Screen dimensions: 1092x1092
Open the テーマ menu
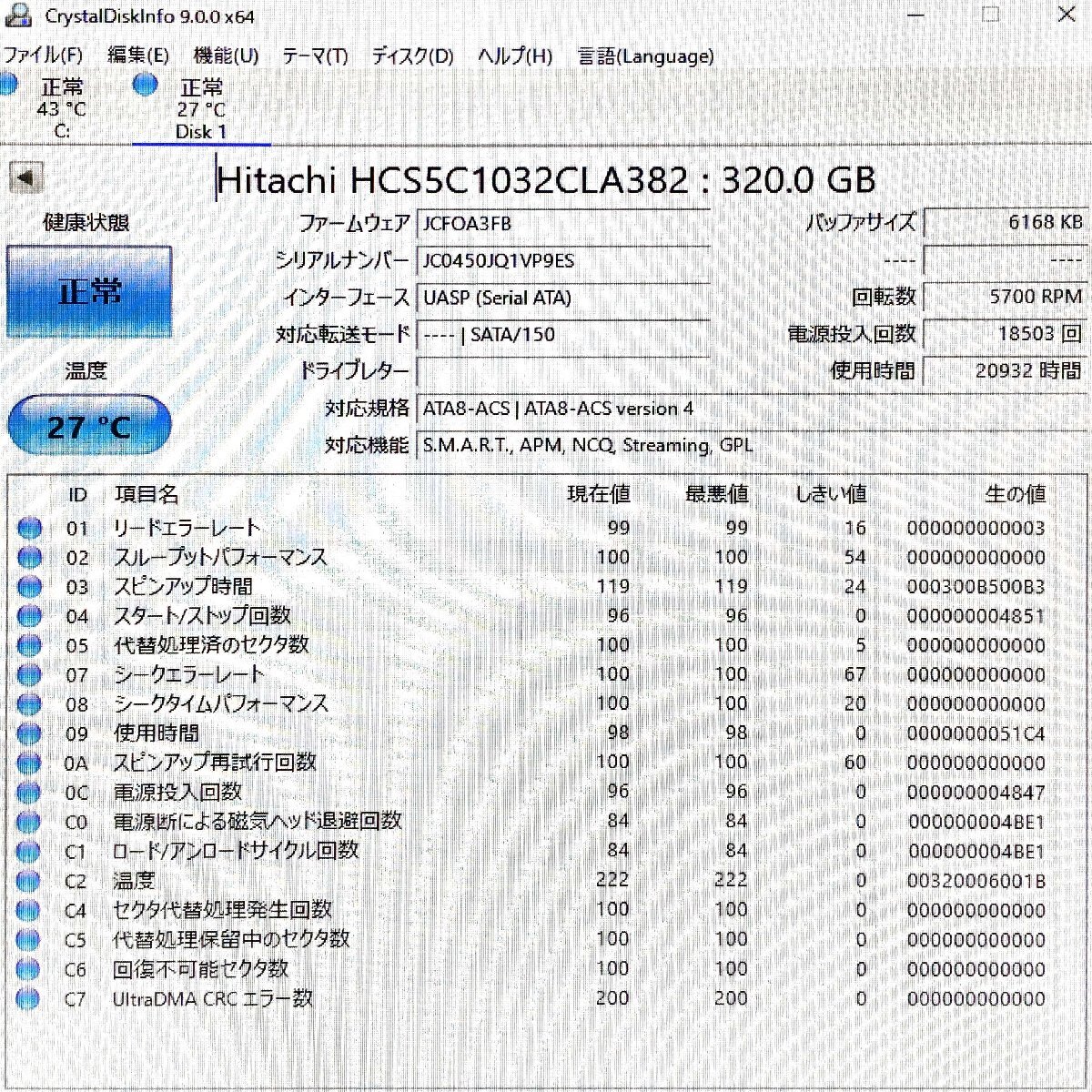click(x=318, y=56)
